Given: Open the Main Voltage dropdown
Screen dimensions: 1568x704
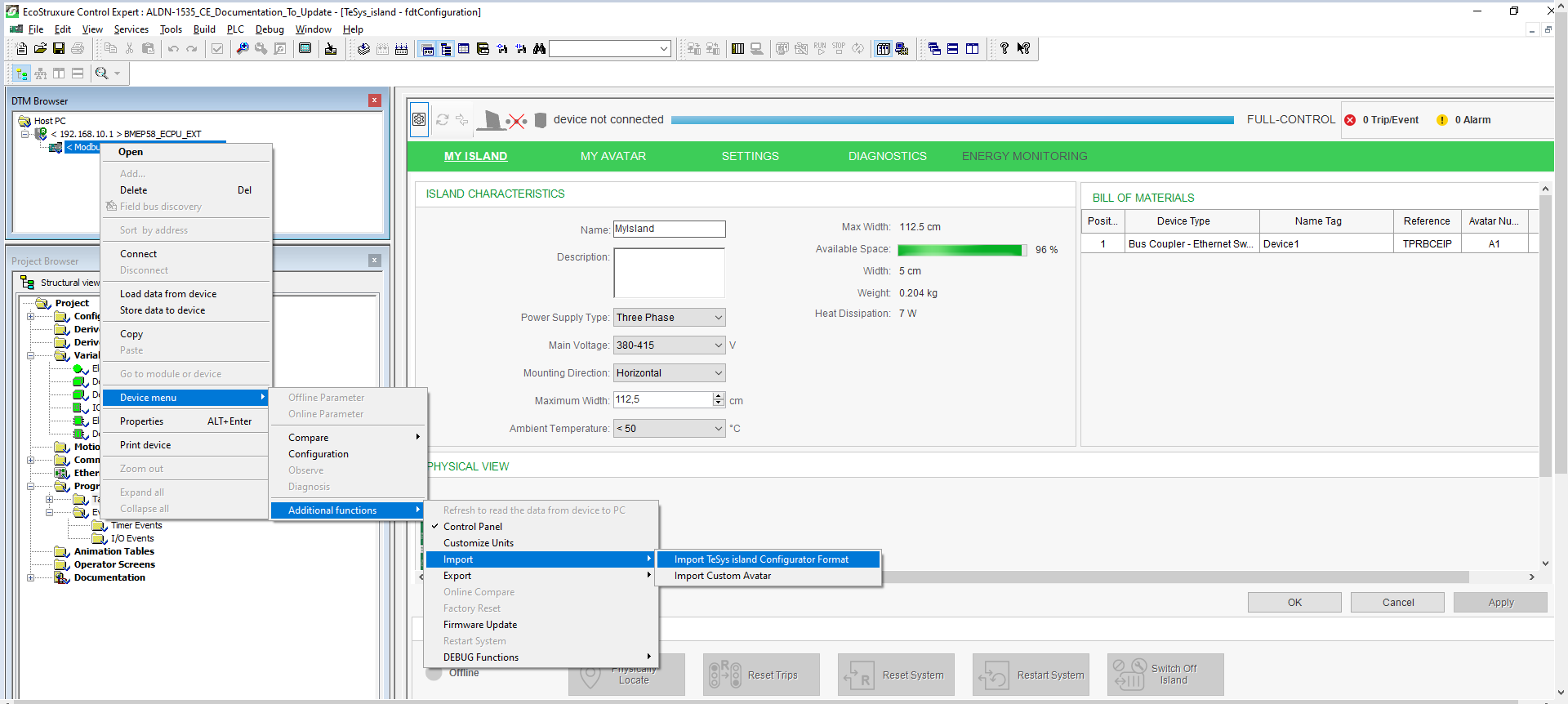Looking at the screenshot, I should click(719, 345).
